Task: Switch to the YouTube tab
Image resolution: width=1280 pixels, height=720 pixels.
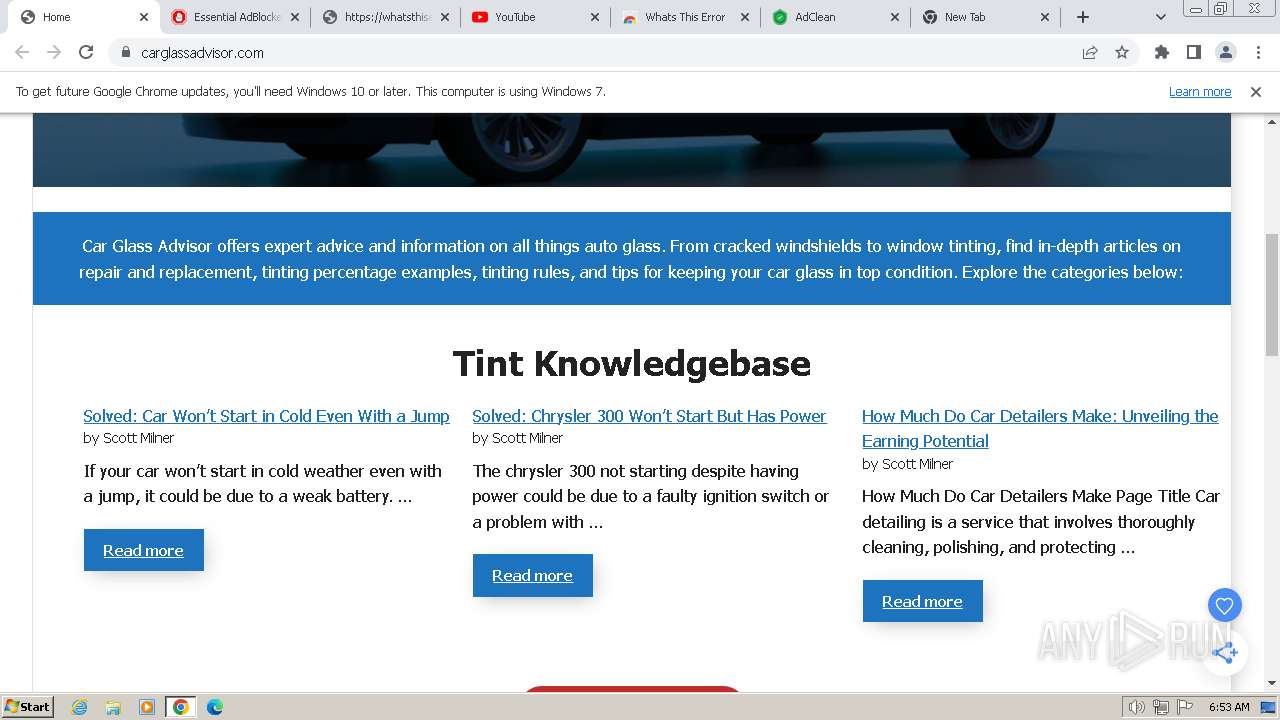Action: click(536, 17)
